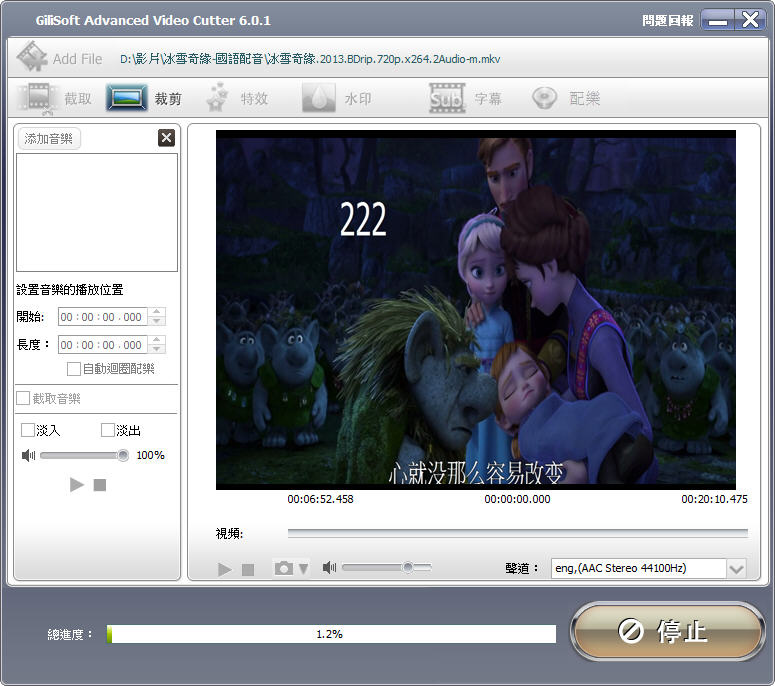
Task: Adjust the video volume slider
Action: click(x=387, y=567)
